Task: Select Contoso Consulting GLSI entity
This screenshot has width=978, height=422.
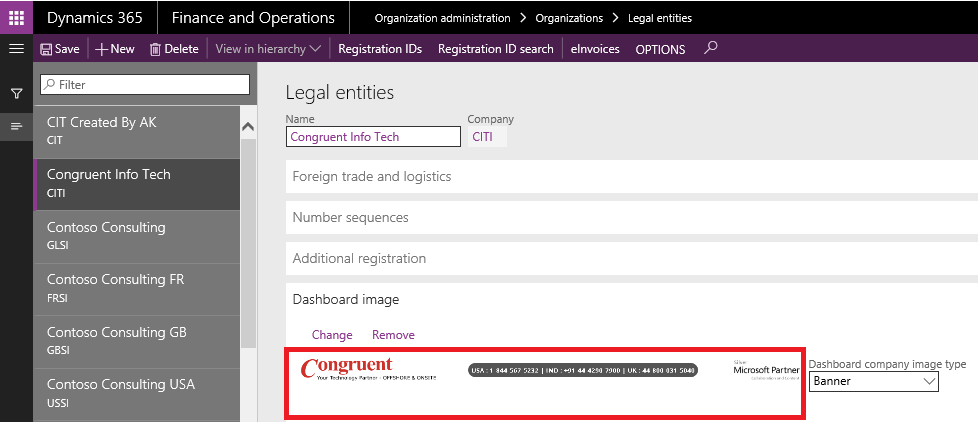Action: point(137,236)
